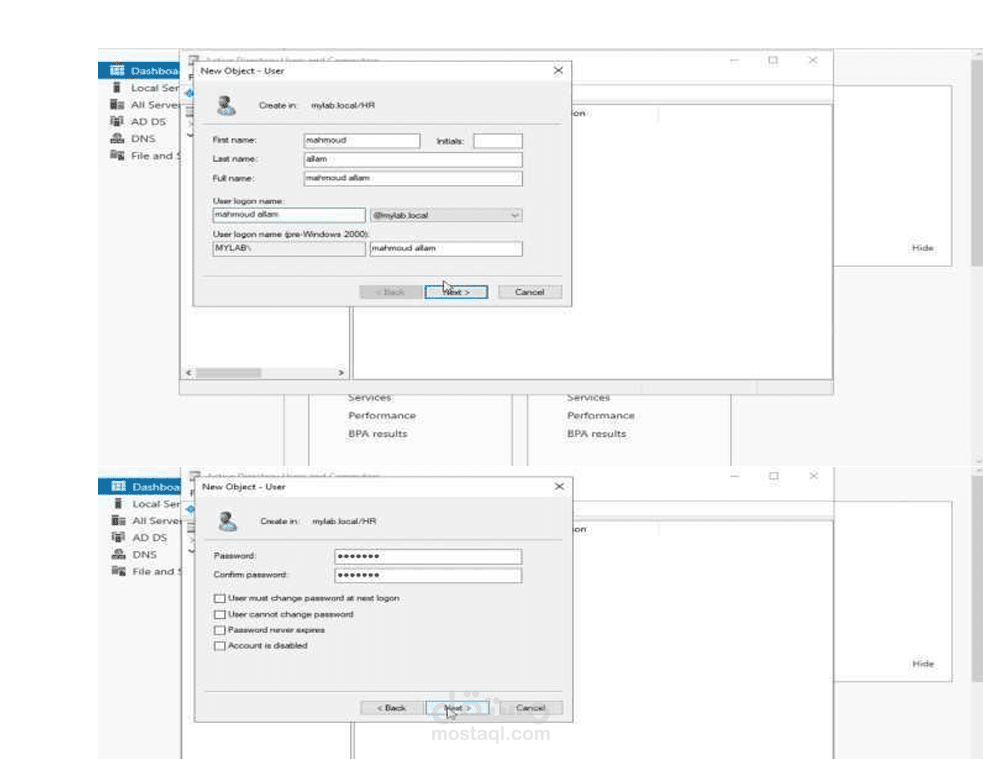Screen dimensions: 983x759
Task: Click left scroll arrow of tree pane scrollbar
Action: click(189, 372)
